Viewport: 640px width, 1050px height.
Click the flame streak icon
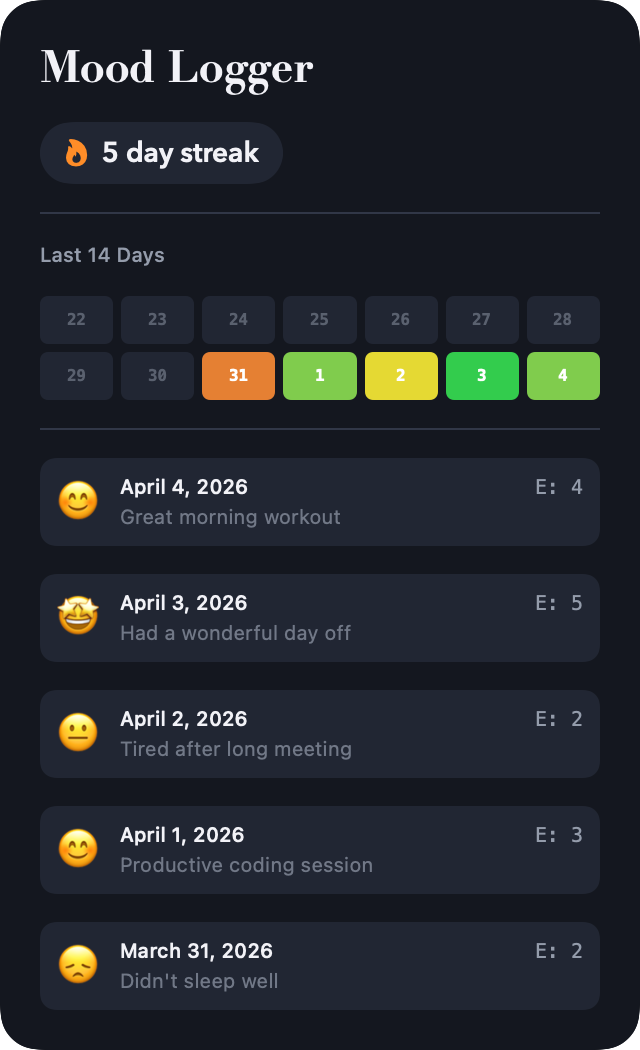77,153
